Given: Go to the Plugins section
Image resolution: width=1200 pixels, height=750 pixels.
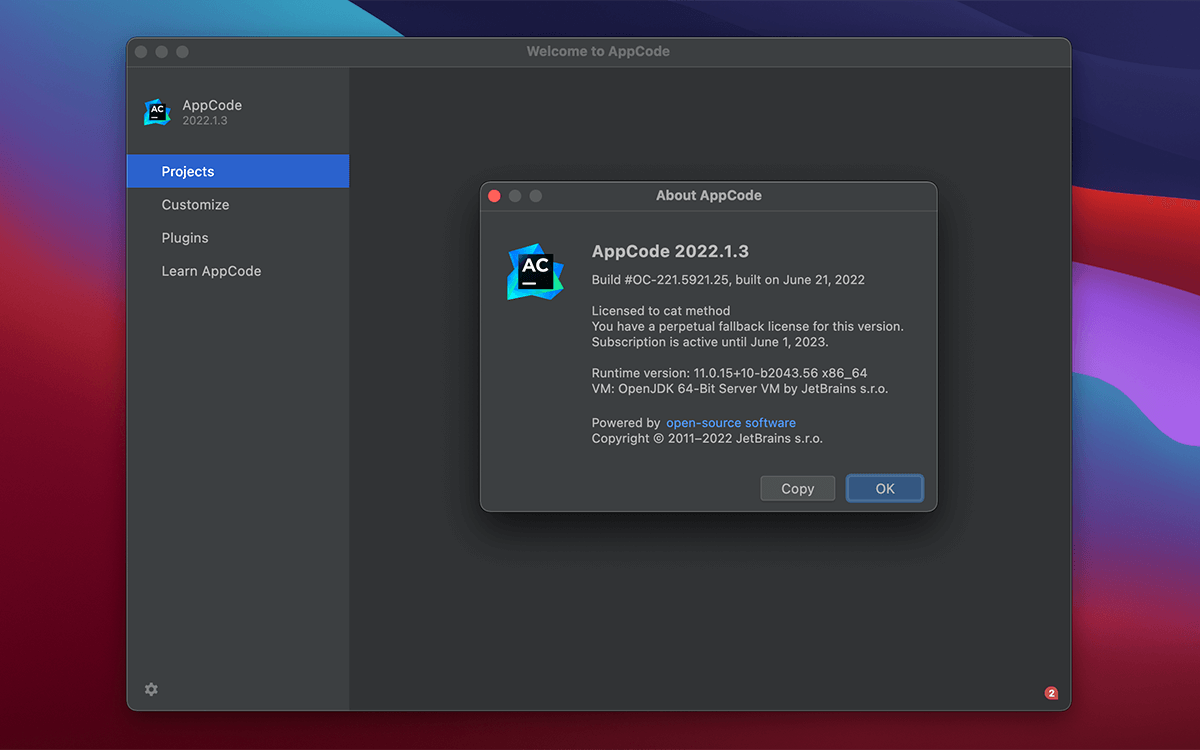Looking at the screenshot, I should click(238, 238).
